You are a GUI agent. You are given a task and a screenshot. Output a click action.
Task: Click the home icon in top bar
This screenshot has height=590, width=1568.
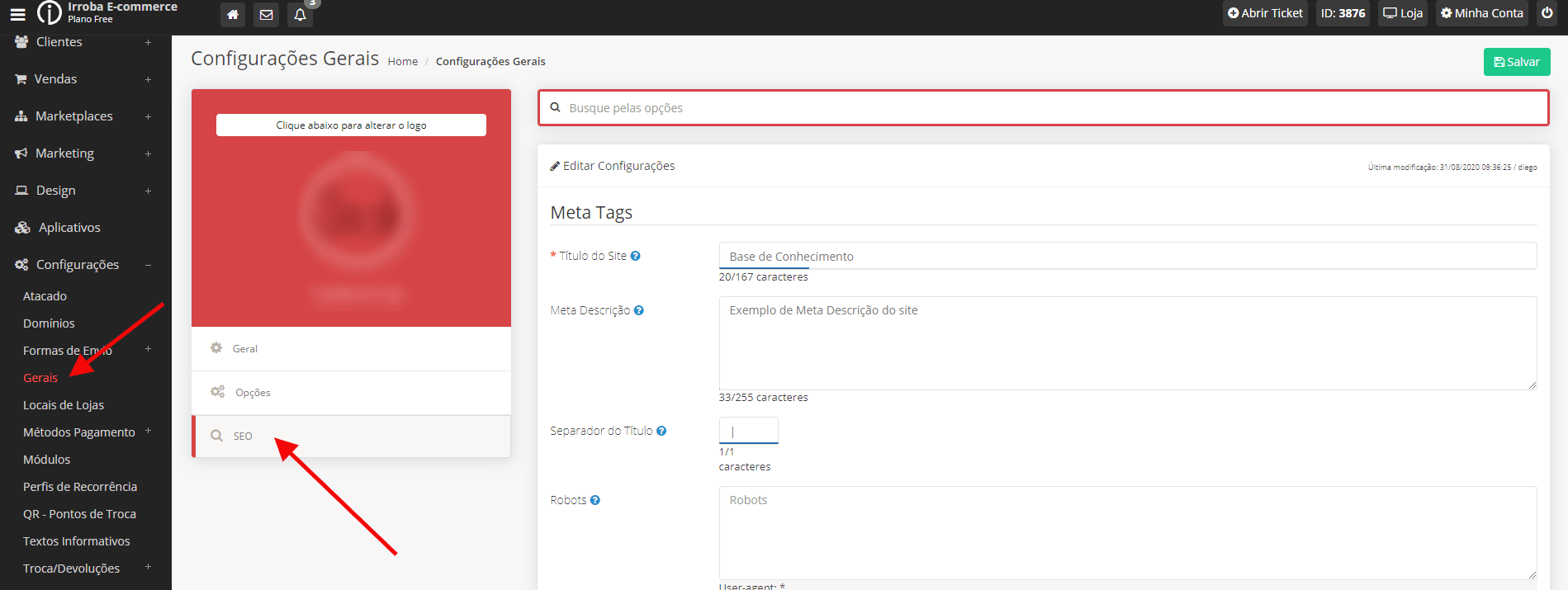click(x=233, y=14)
